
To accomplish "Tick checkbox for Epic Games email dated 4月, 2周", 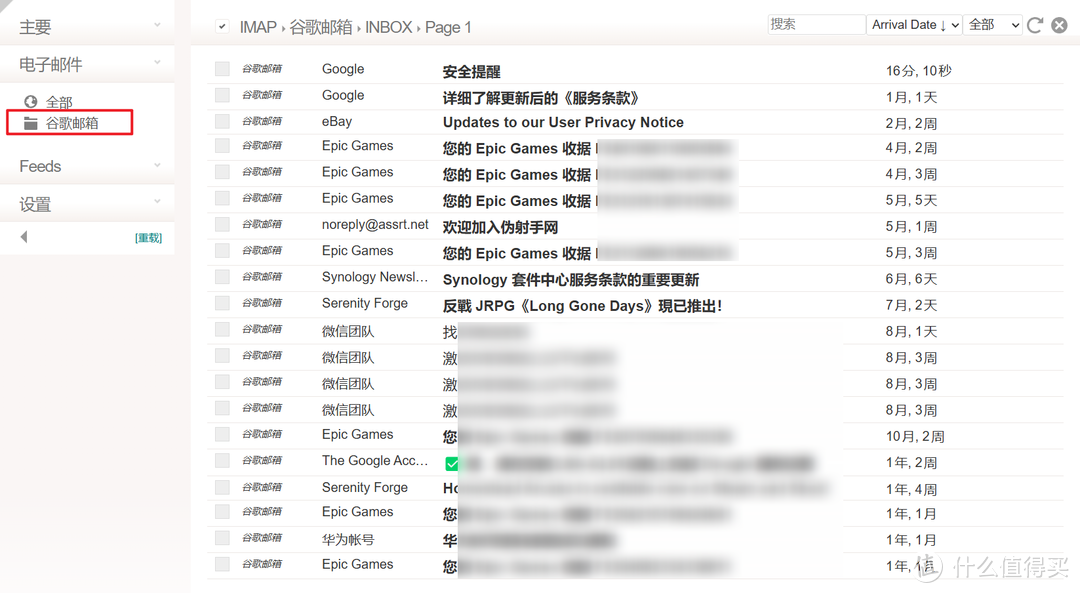I will (222, 145).
